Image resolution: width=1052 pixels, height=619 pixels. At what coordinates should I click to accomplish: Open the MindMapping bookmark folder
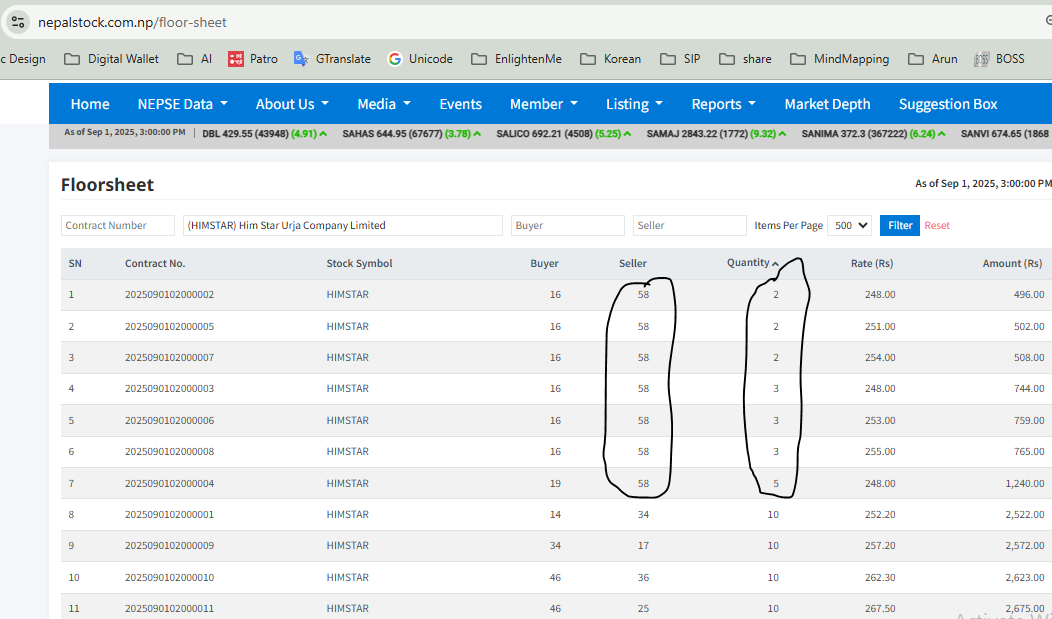click(840, 59)
